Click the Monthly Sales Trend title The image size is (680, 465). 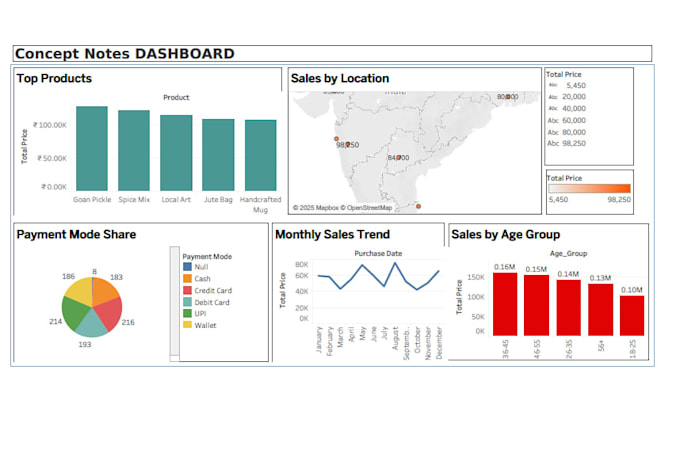(333, 234)
